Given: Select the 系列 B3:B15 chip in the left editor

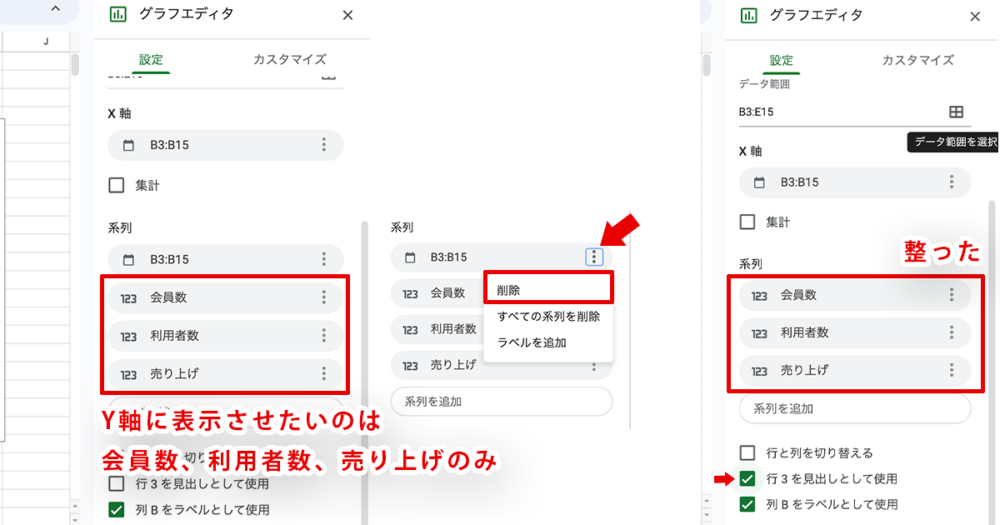Looking at the screenshot, I should click(226, 259).
